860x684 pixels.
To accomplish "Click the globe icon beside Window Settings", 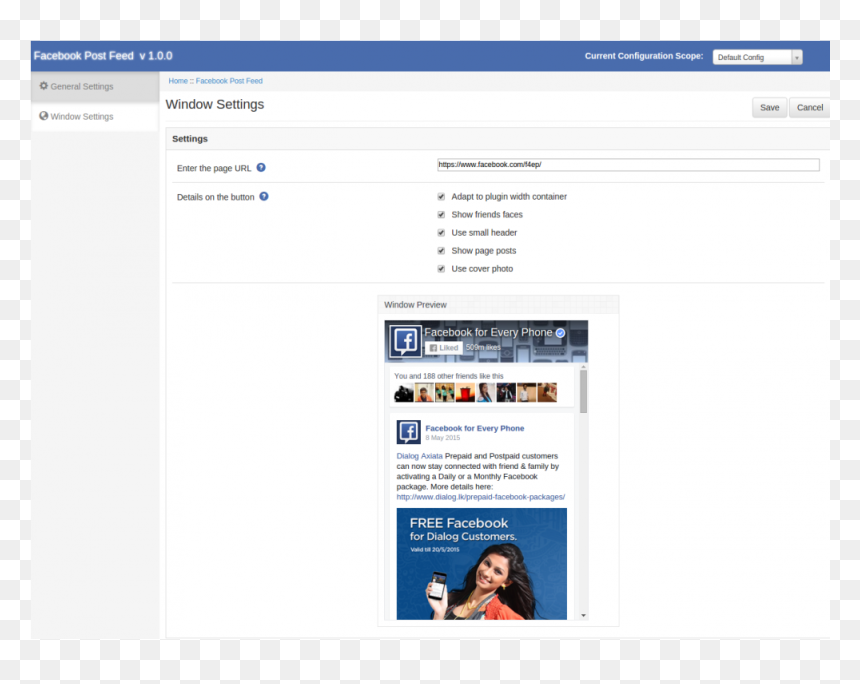I will [x=44, y=116].
